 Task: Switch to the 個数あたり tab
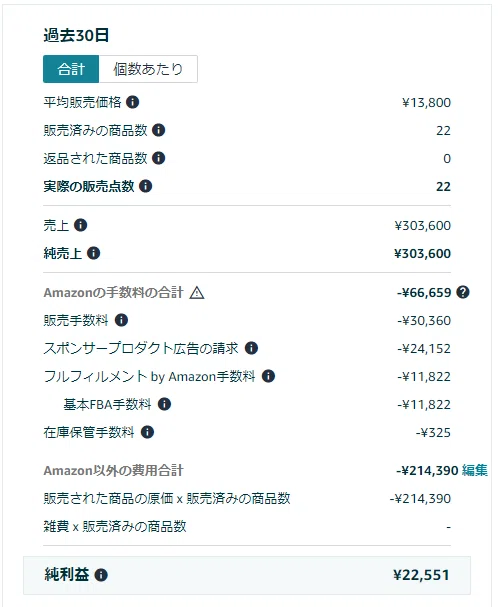148,69
